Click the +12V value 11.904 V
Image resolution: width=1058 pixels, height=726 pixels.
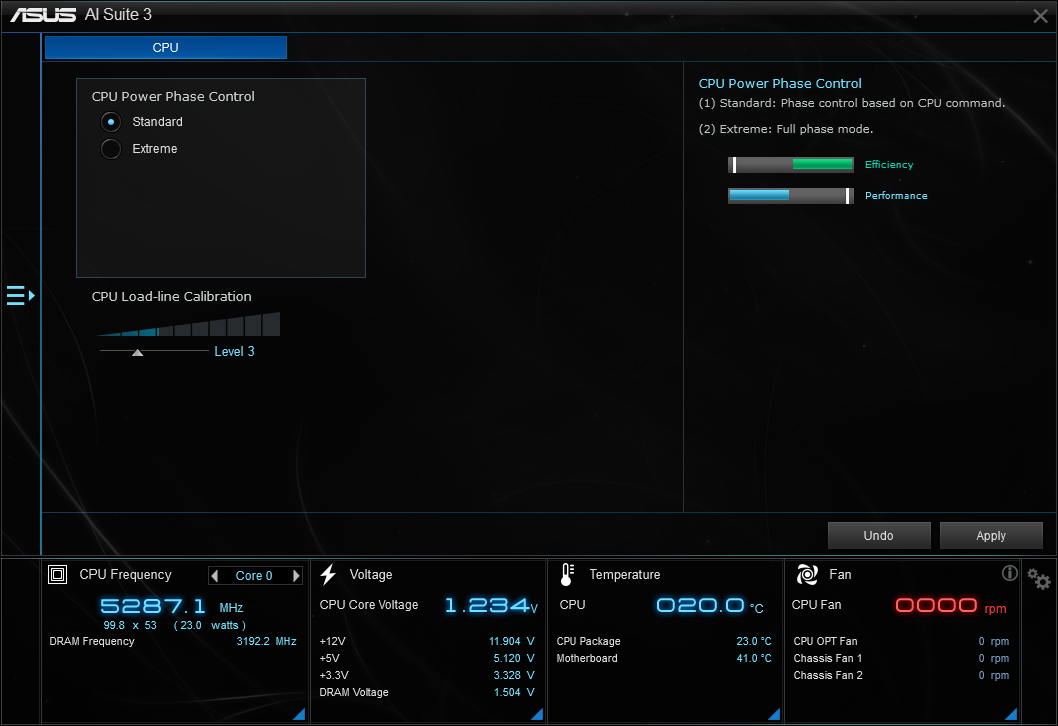point(511,641)
